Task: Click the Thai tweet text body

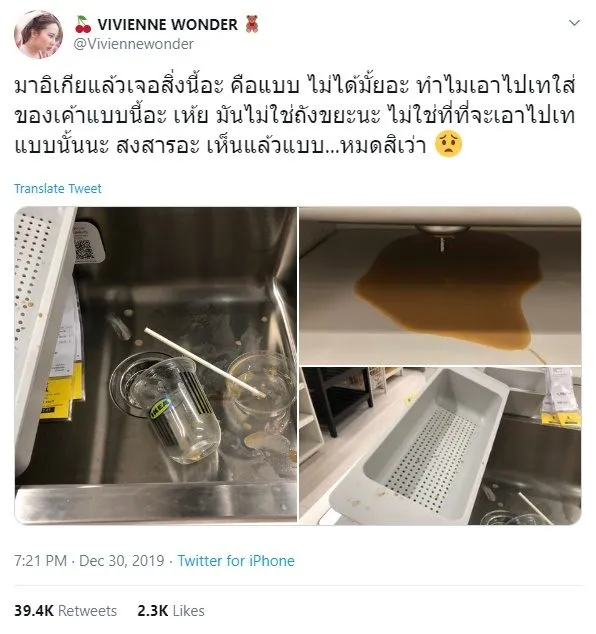Action: click(295, 116)
